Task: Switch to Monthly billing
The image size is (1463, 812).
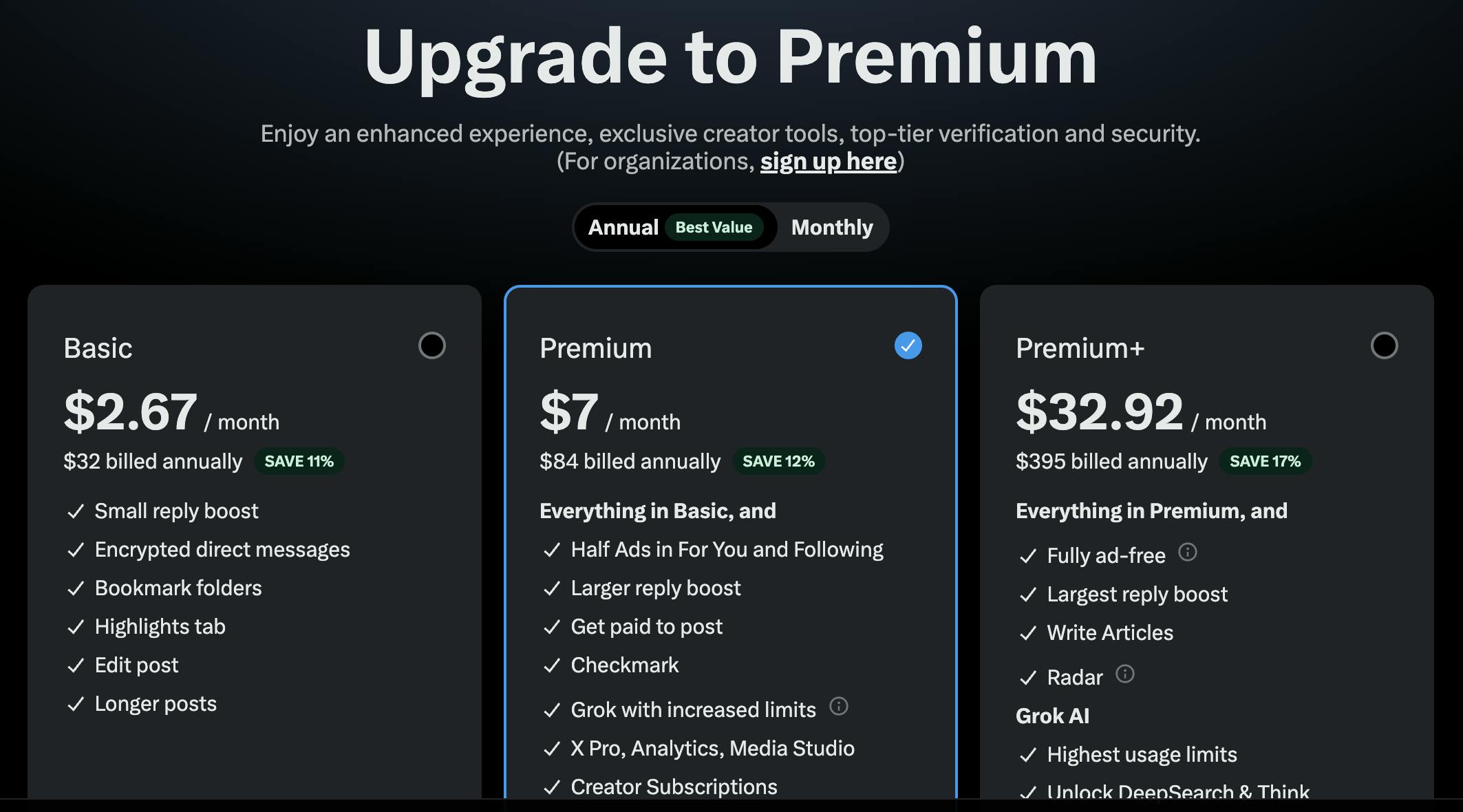Action: point(831,227)
